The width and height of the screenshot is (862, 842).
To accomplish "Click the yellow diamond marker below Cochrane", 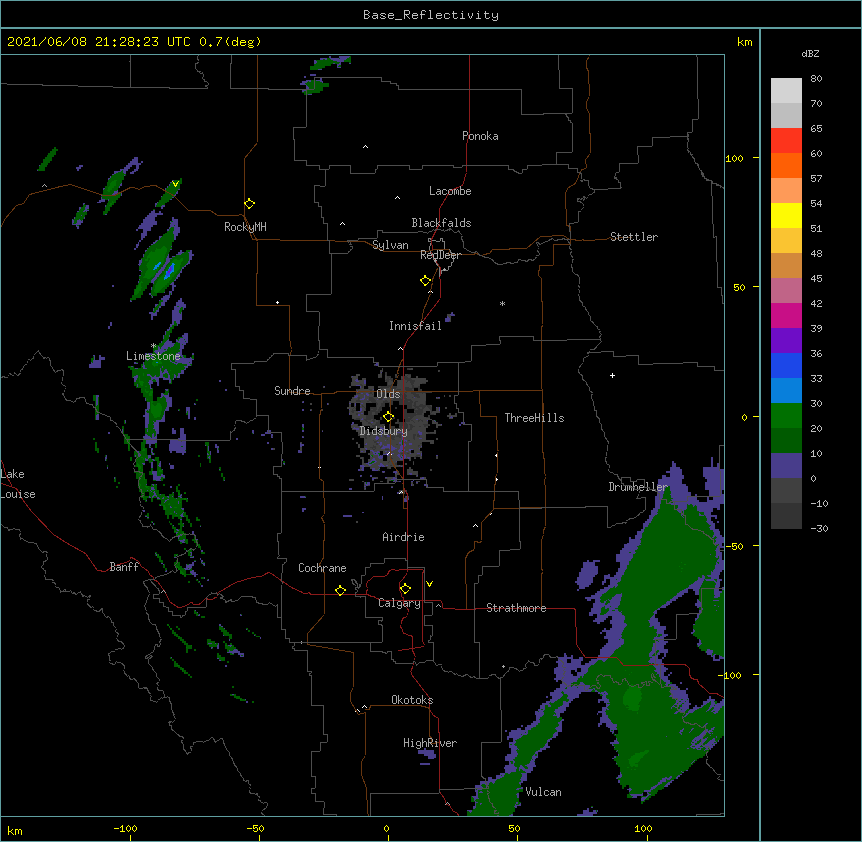I will (x=340, y=590).
